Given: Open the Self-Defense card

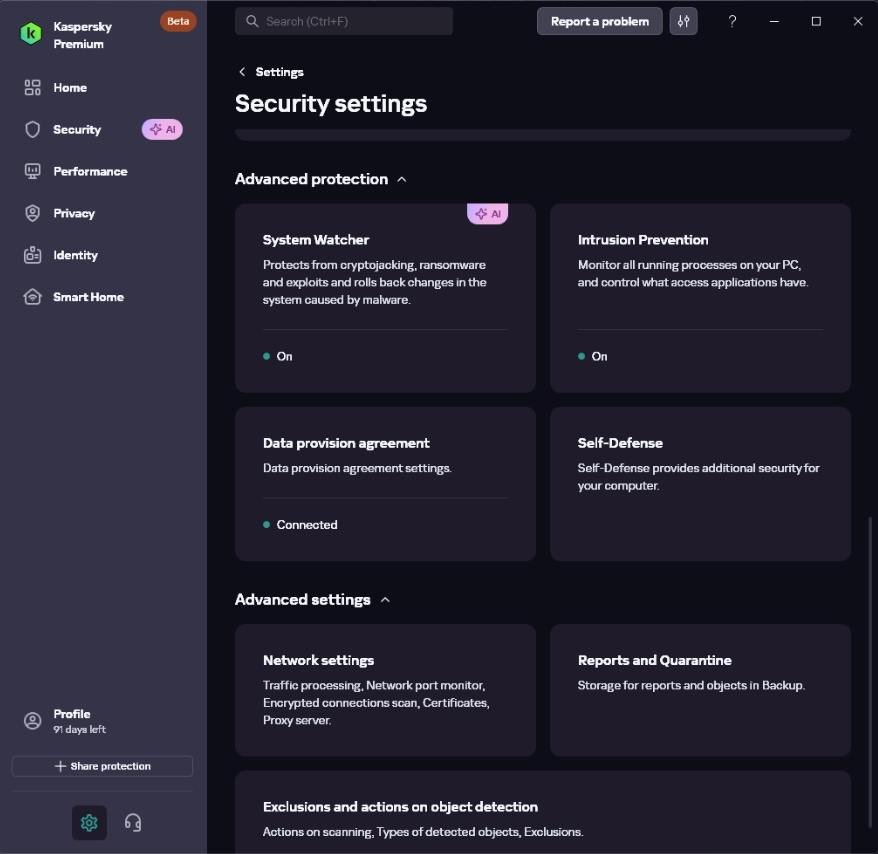Looking at the screenshot, I should 700,484.
